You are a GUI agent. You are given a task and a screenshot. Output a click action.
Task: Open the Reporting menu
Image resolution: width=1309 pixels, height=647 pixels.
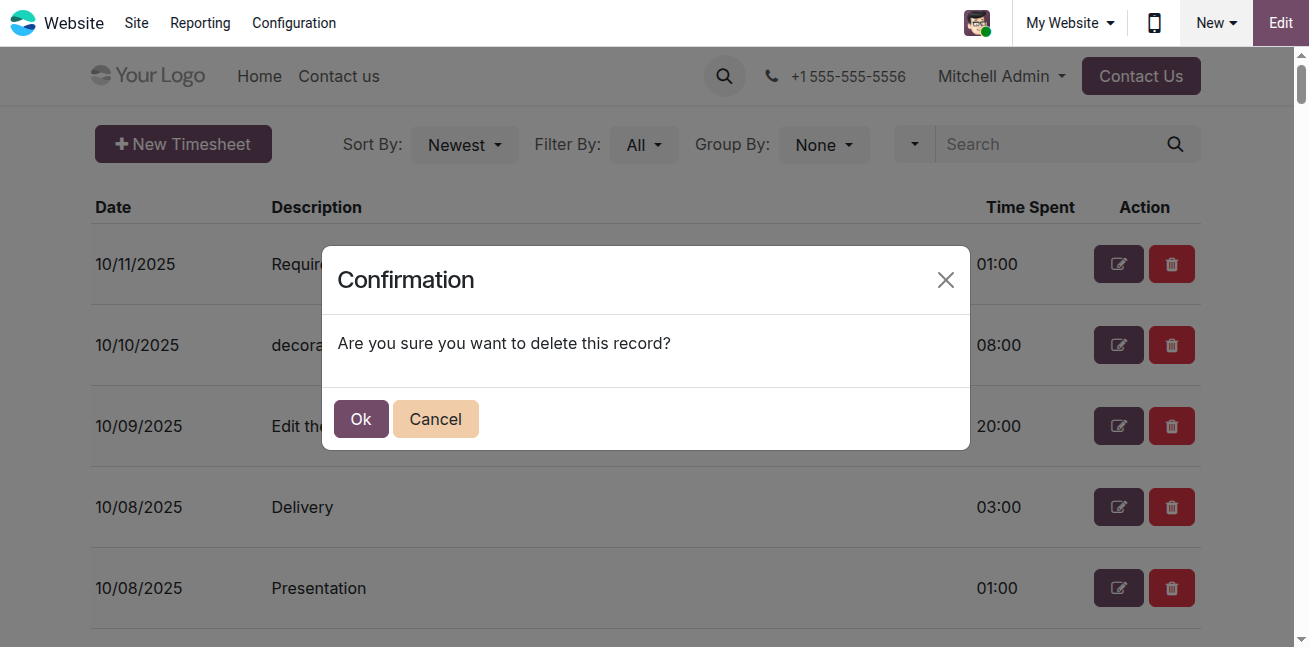click(200, 23)
